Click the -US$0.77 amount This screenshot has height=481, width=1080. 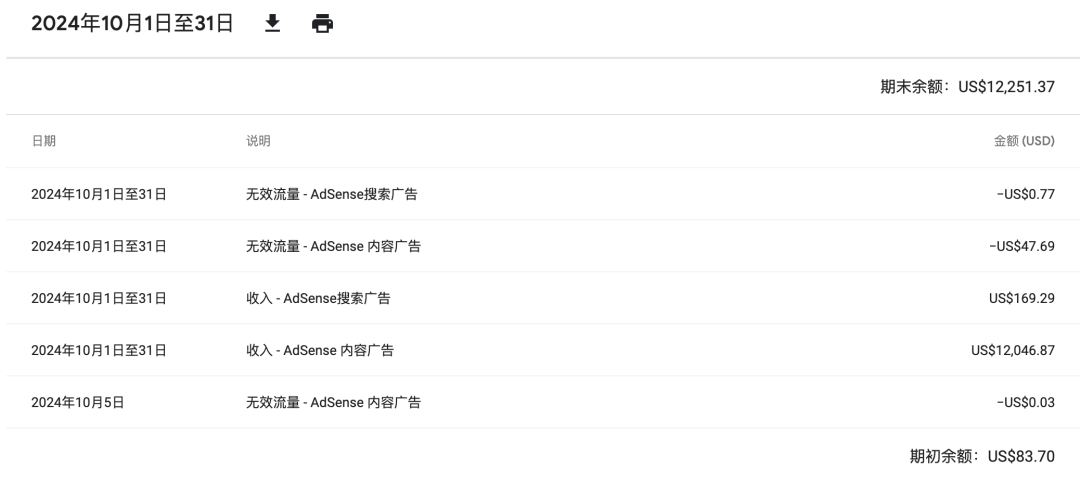pyautogui.click(x=1026, y=194)
